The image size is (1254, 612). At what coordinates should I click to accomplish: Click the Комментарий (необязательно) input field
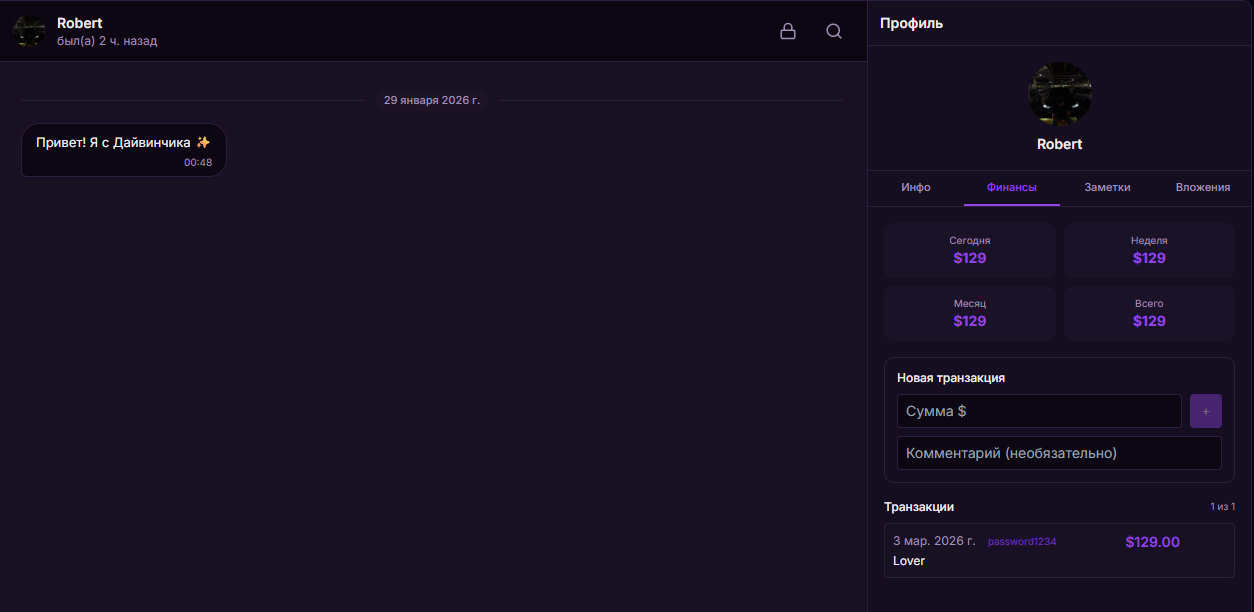tap(1059, 453)
